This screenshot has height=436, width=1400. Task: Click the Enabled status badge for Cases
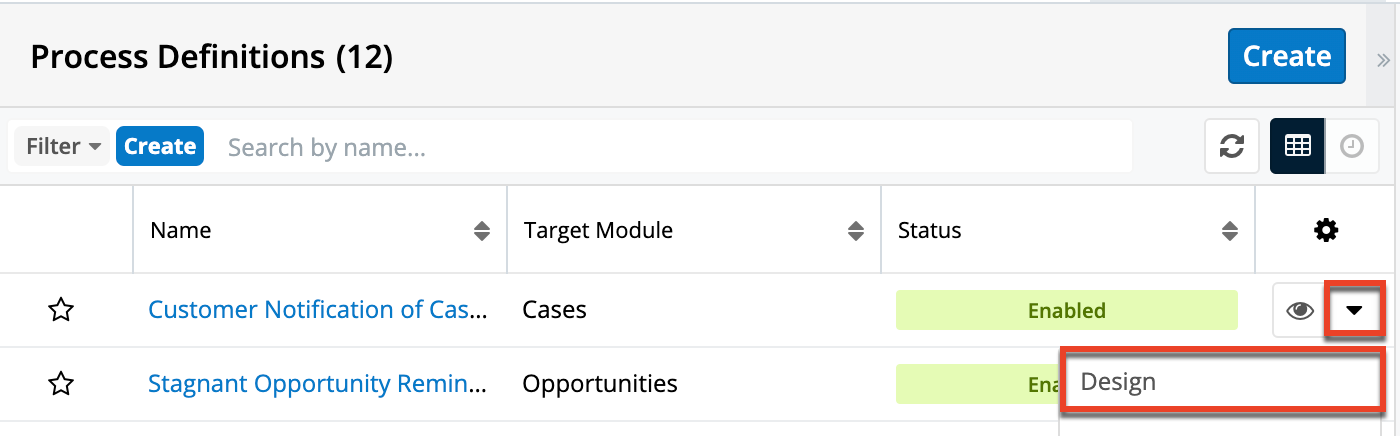point(1066,310)
